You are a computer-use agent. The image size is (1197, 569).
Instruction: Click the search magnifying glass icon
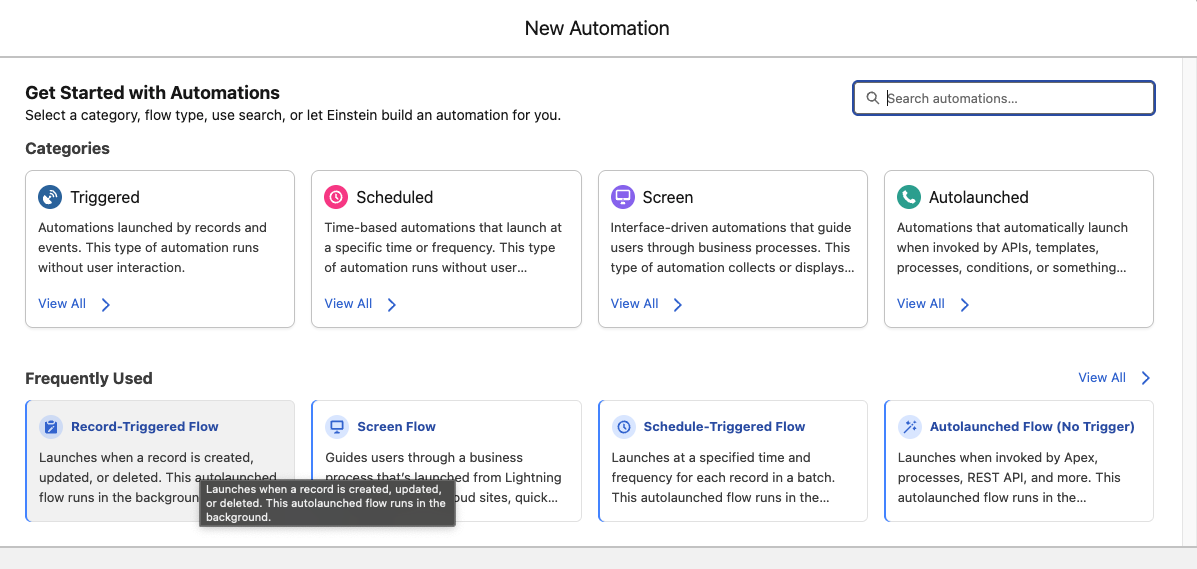coord(873,98)
